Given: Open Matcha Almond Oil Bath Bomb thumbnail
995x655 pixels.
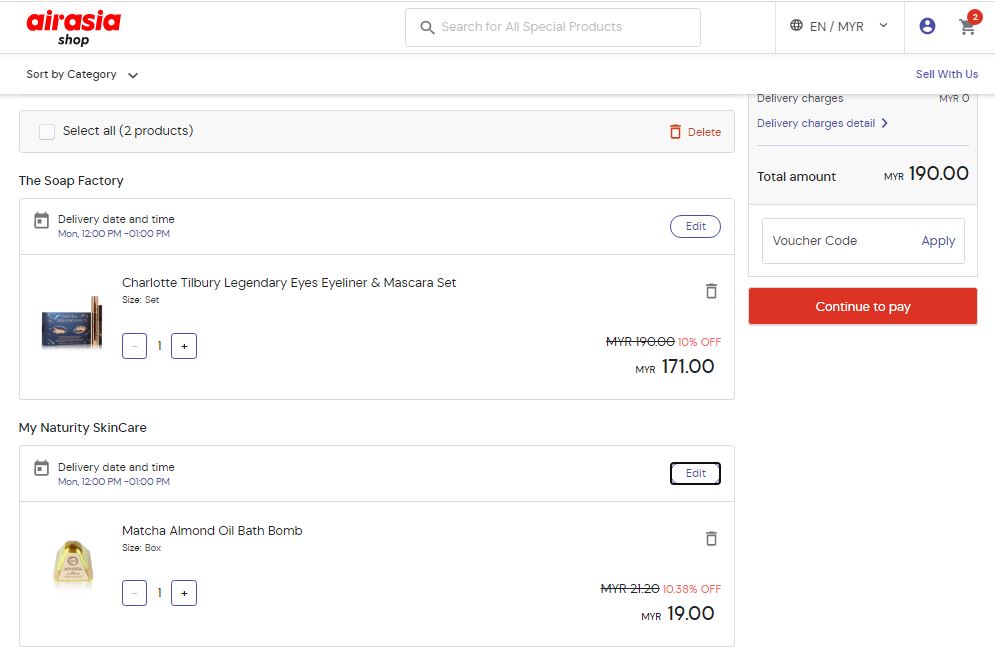Looking at the screenshot, I should click(73, 562).
